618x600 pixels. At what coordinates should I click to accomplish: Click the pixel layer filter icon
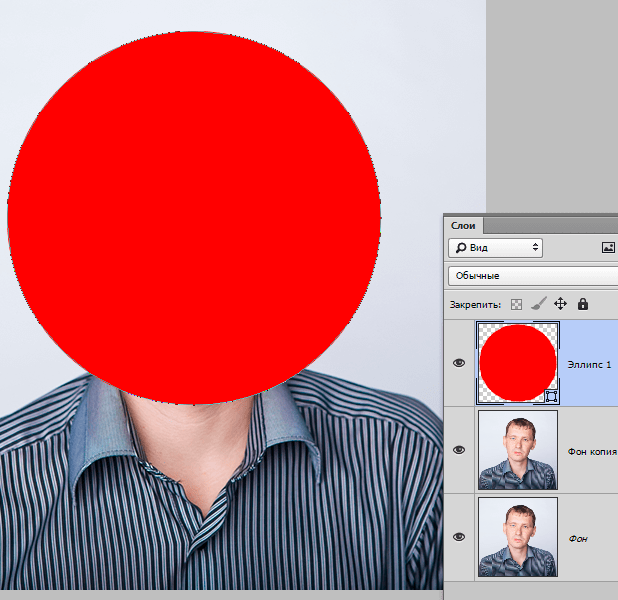[608, 248]
